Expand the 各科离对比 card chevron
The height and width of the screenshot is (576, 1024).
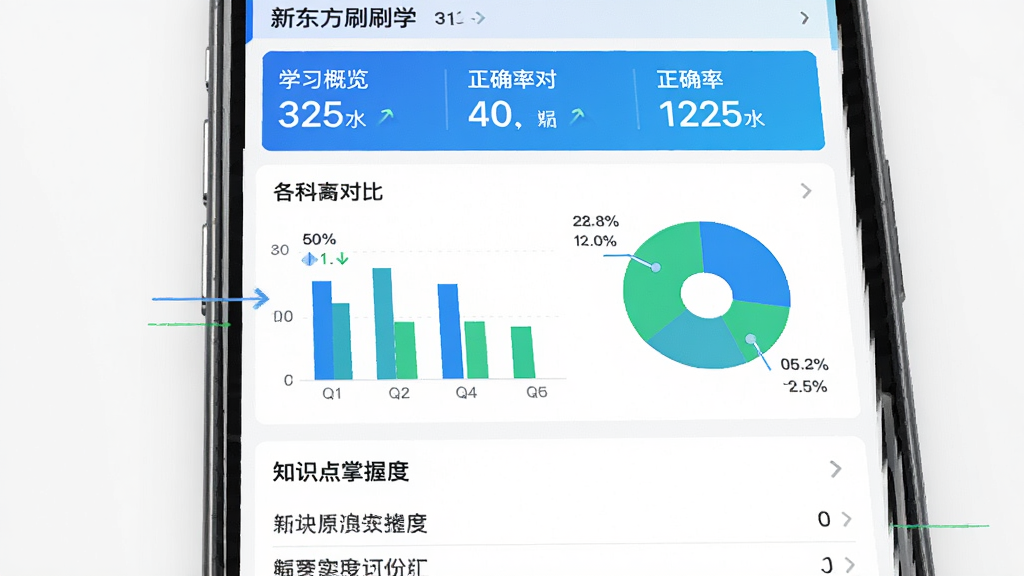(x=807, y=191)
